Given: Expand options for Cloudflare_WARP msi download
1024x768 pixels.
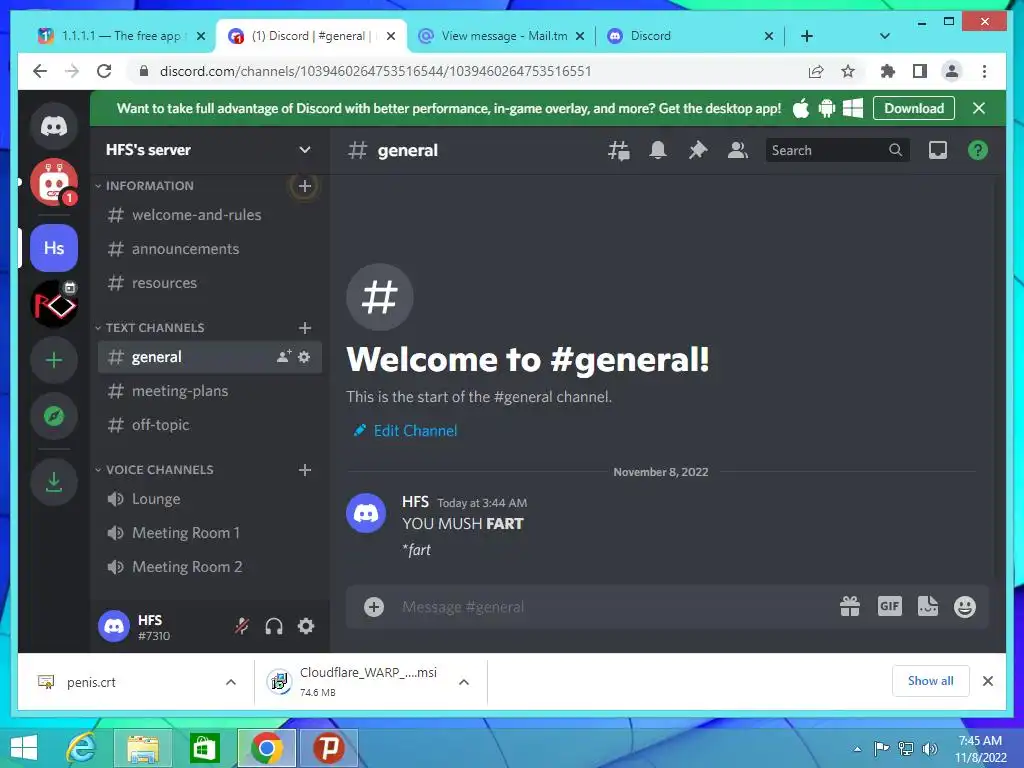Looking at the screenshot, I should 464,682.
